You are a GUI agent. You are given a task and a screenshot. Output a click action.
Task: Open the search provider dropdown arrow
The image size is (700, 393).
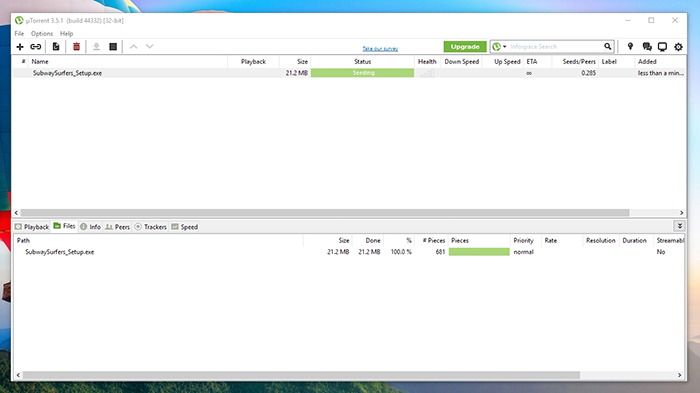504,46
